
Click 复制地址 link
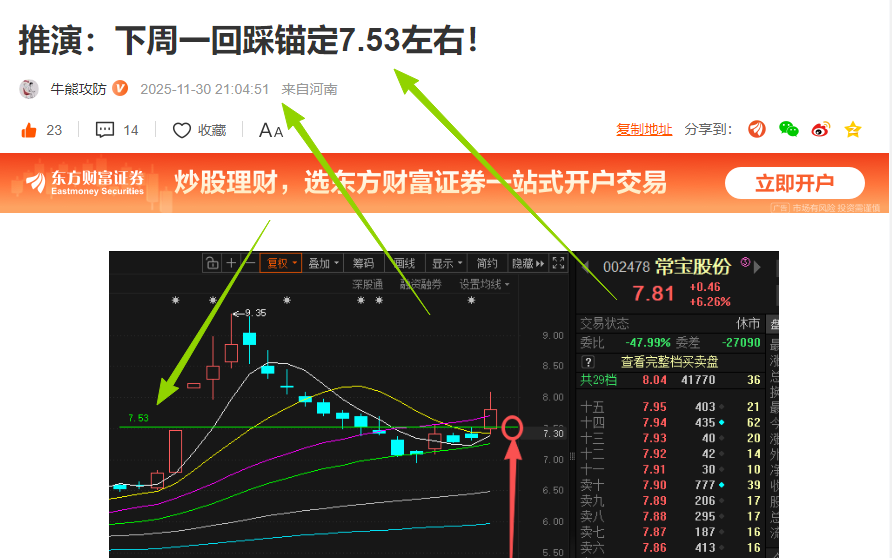[x=644, y=130]
